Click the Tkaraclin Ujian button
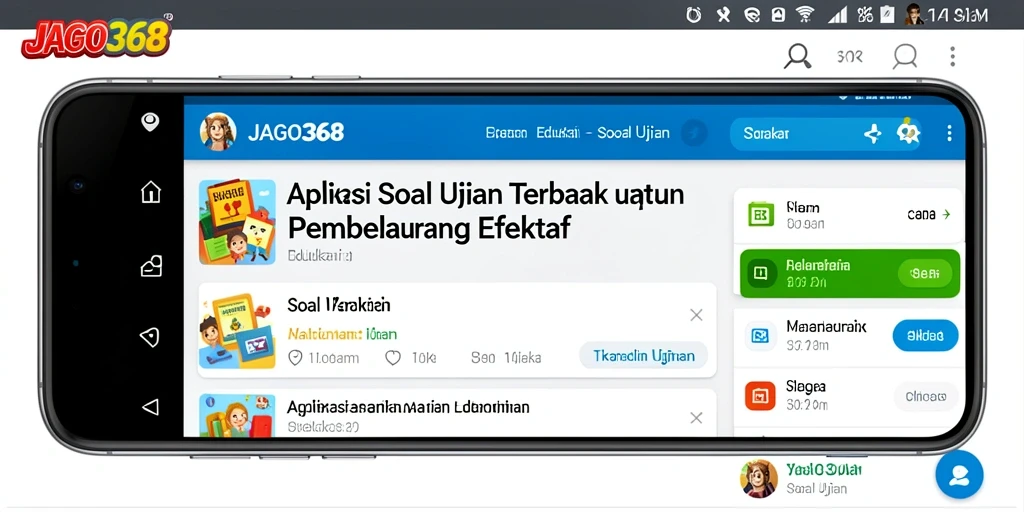This screenshot has height=512, width=1024. pyautogui.click(x=643, y=356)
